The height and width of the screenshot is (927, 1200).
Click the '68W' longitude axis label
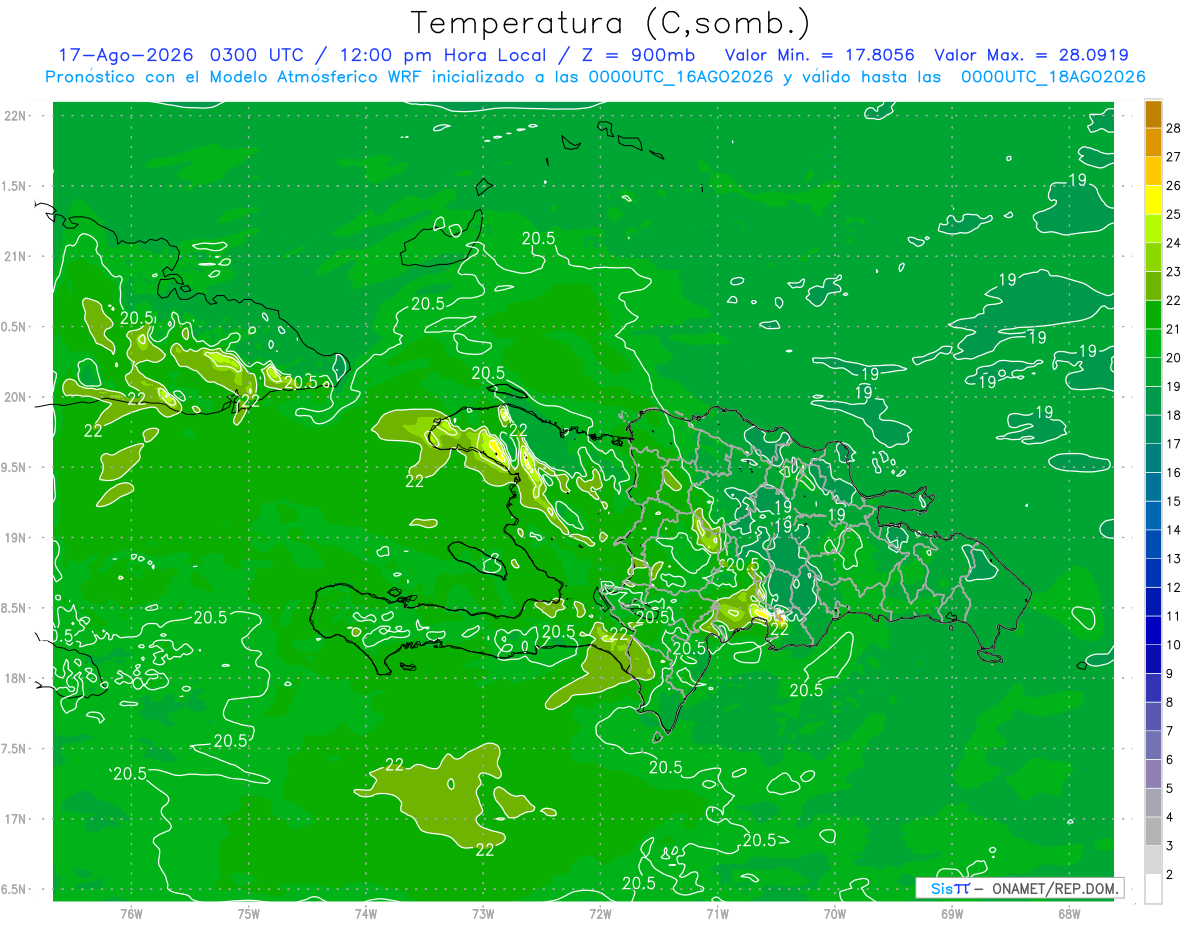pyautogui.click(x=1069, y=913)
